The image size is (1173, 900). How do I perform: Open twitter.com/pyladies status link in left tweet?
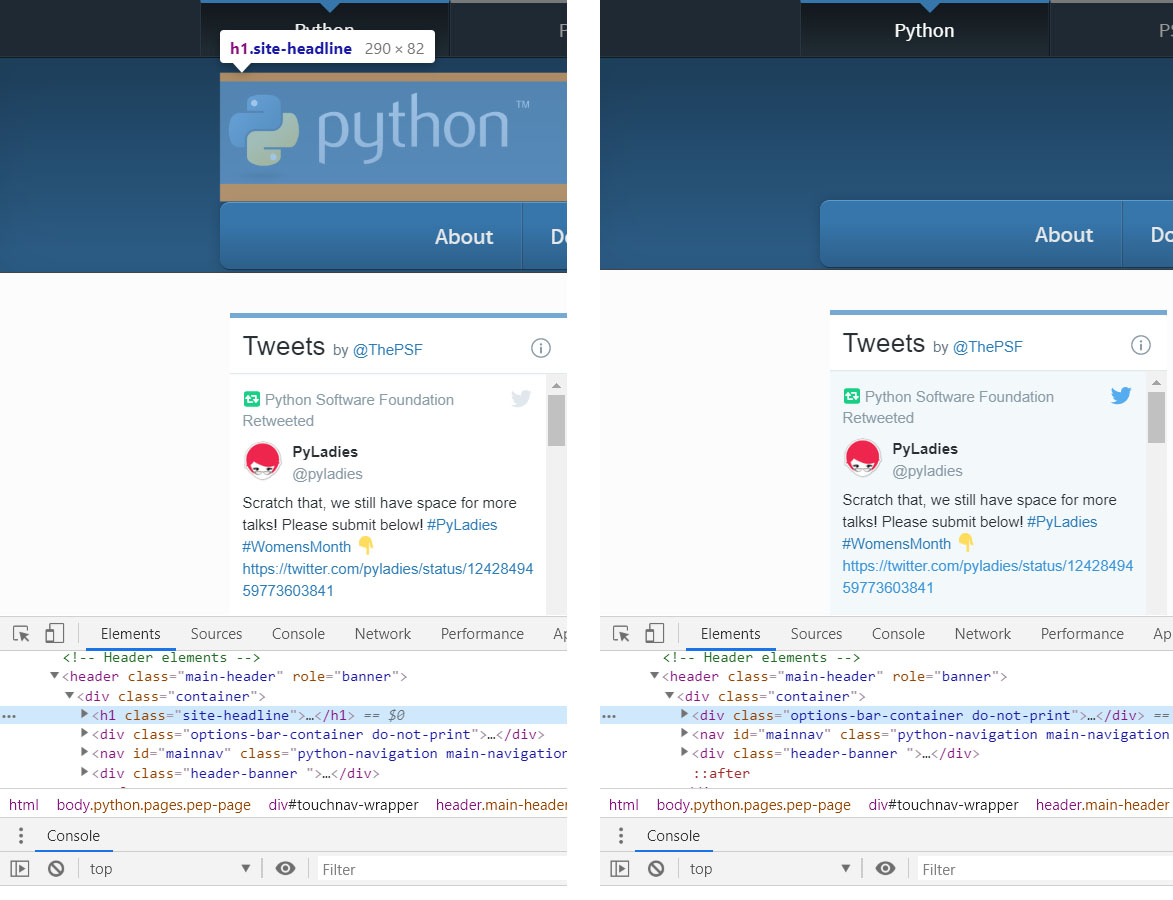388,580
